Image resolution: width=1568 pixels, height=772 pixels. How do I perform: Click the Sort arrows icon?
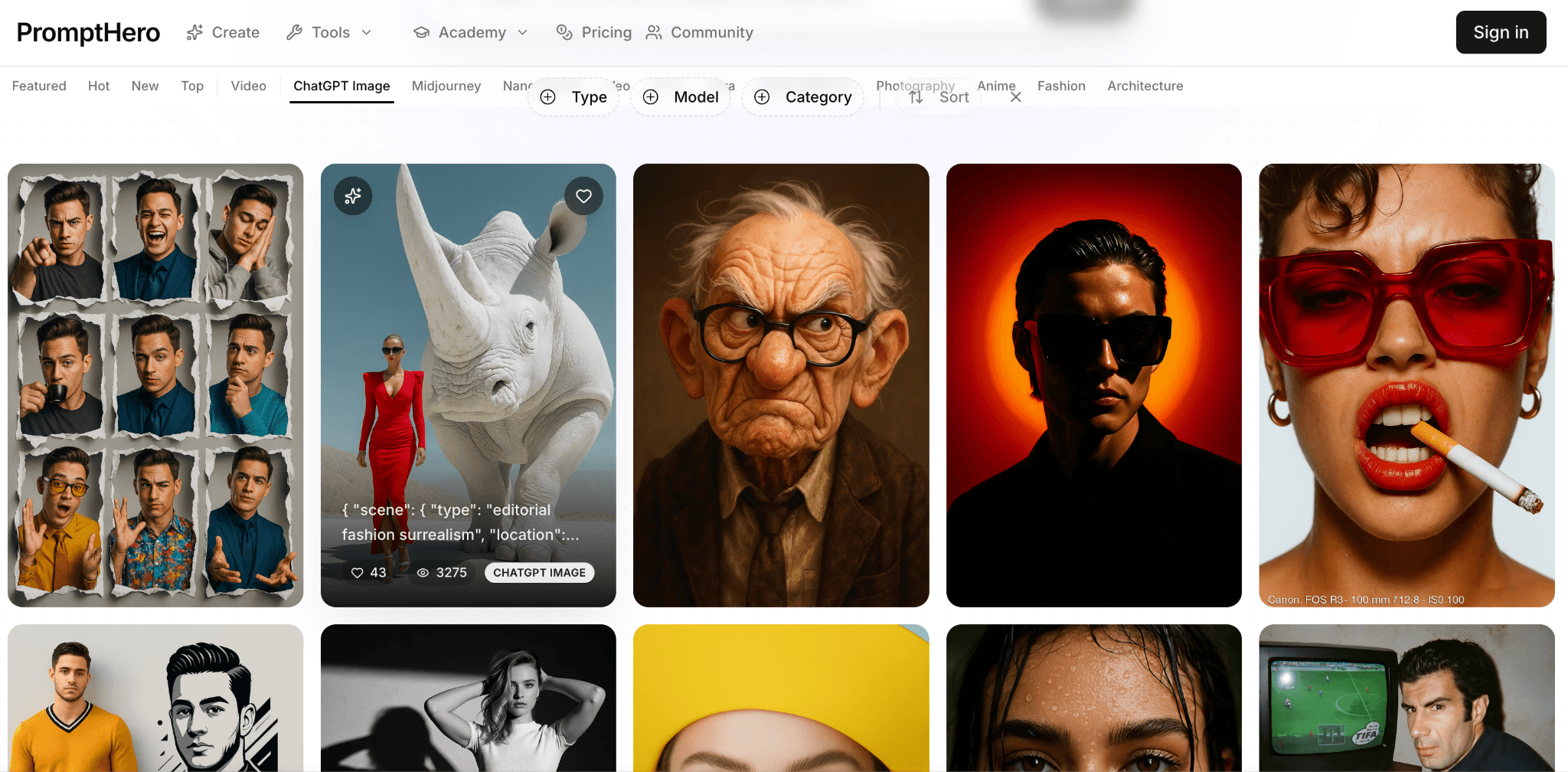[x=916, y=97]
